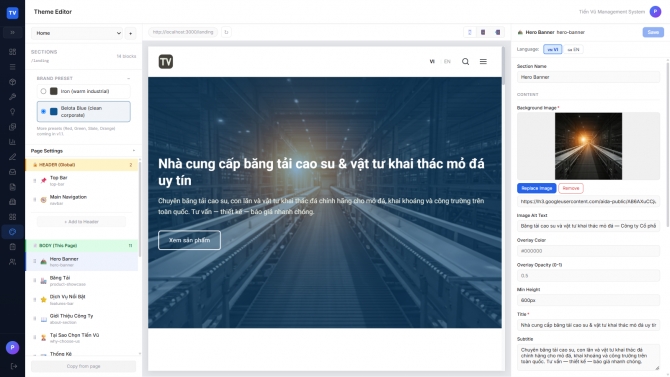
Task: Click the Subtitle text area
Action: coord(588,357)
